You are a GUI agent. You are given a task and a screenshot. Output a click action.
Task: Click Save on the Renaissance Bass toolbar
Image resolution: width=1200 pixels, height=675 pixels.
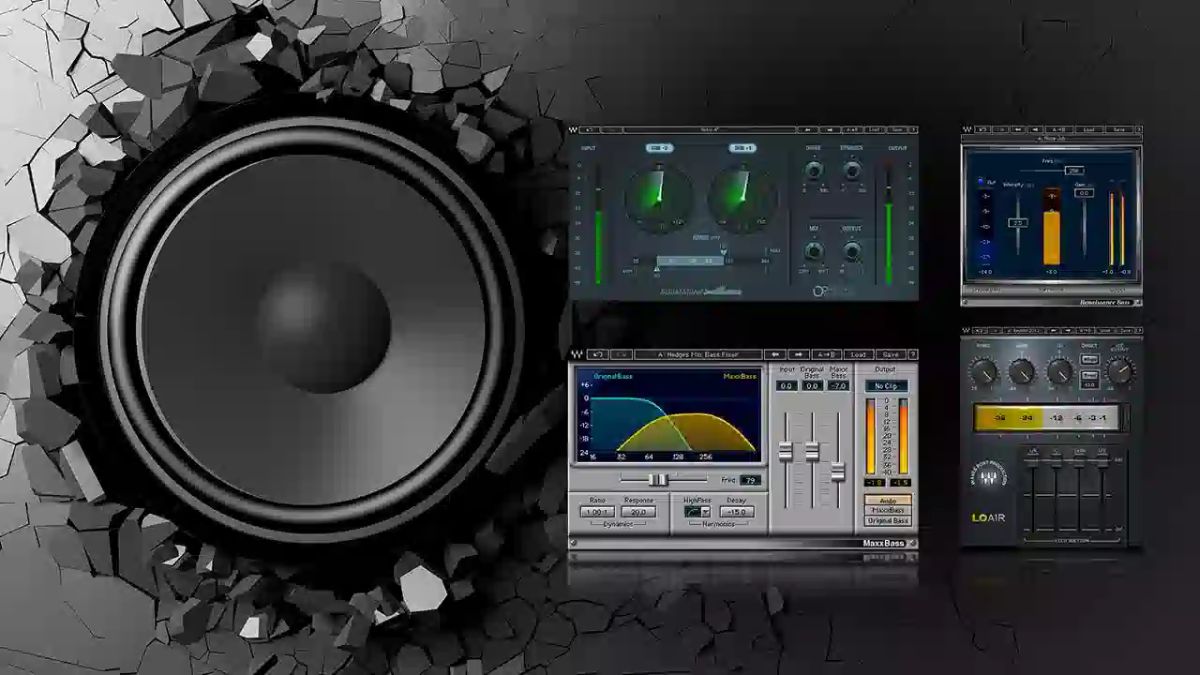[x=1118, y=127]
